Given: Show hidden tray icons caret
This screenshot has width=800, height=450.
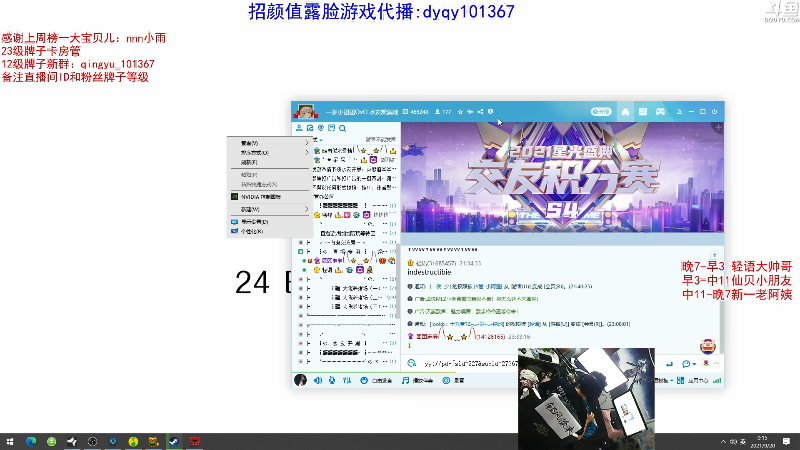Looking at the screenshot, I should point(723,442).
